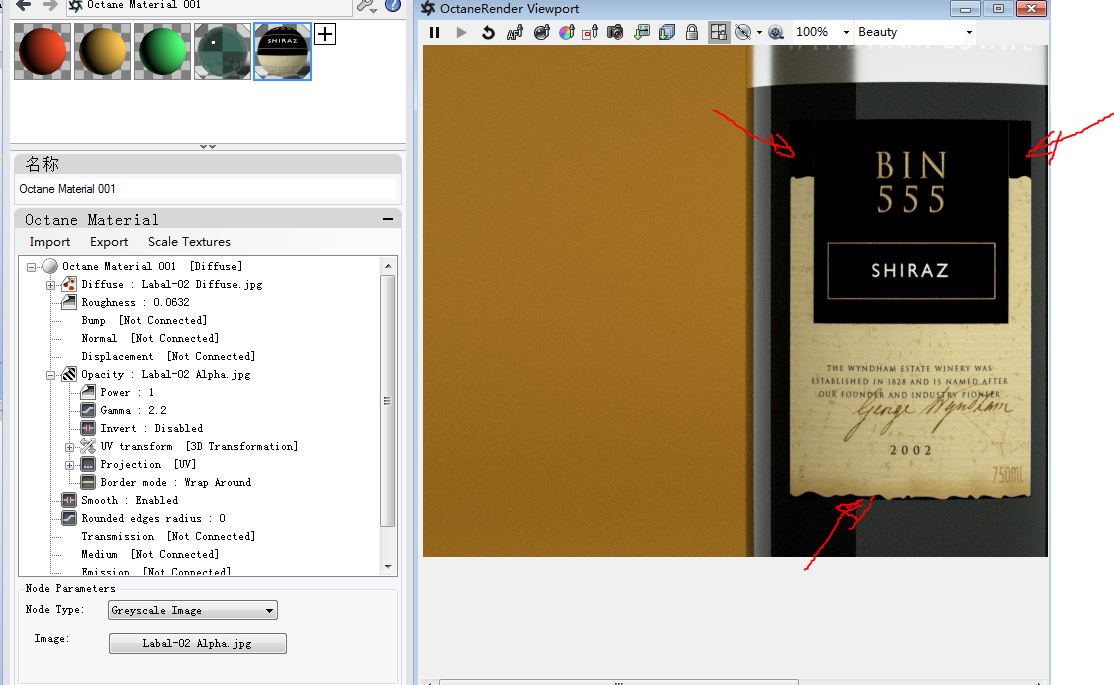This screenshot has width=1114, height=685.
Task: Click the tree scrollbar down arrow
Action: (388, 566)
